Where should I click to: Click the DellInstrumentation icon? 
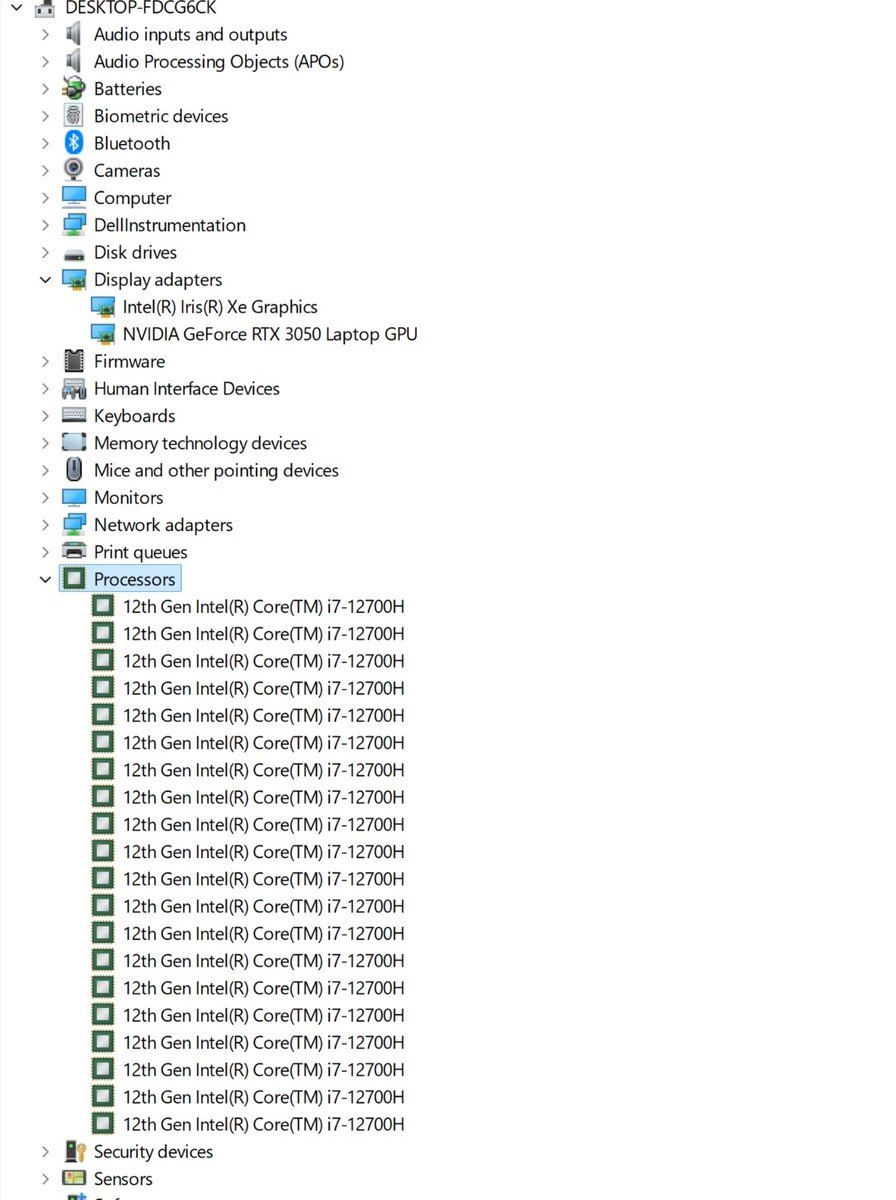pos(74,225)
